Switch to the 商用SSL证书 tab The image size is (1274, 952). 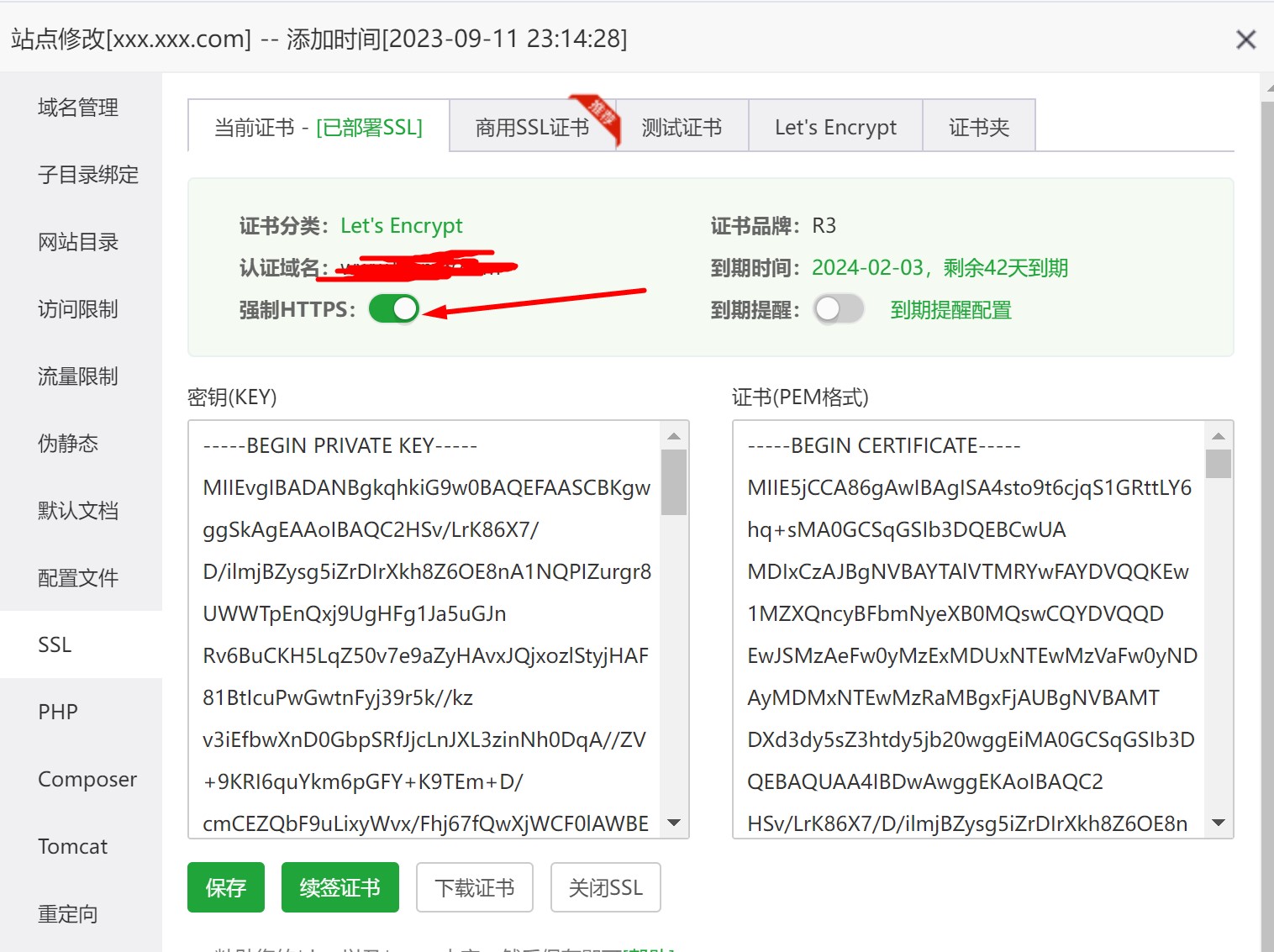click(532, 127)
